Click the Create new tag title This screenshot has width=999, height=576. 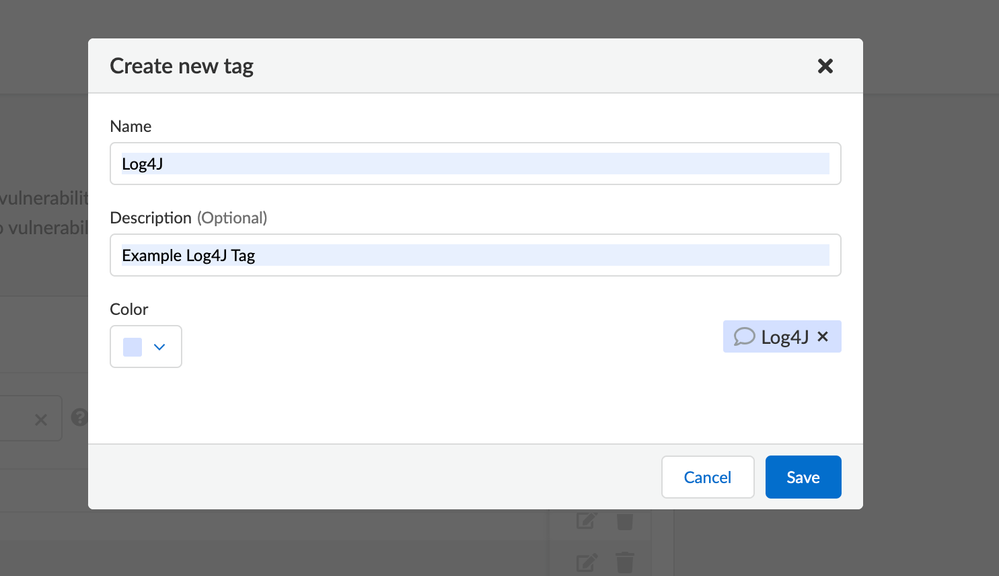(x=181, y=66)
